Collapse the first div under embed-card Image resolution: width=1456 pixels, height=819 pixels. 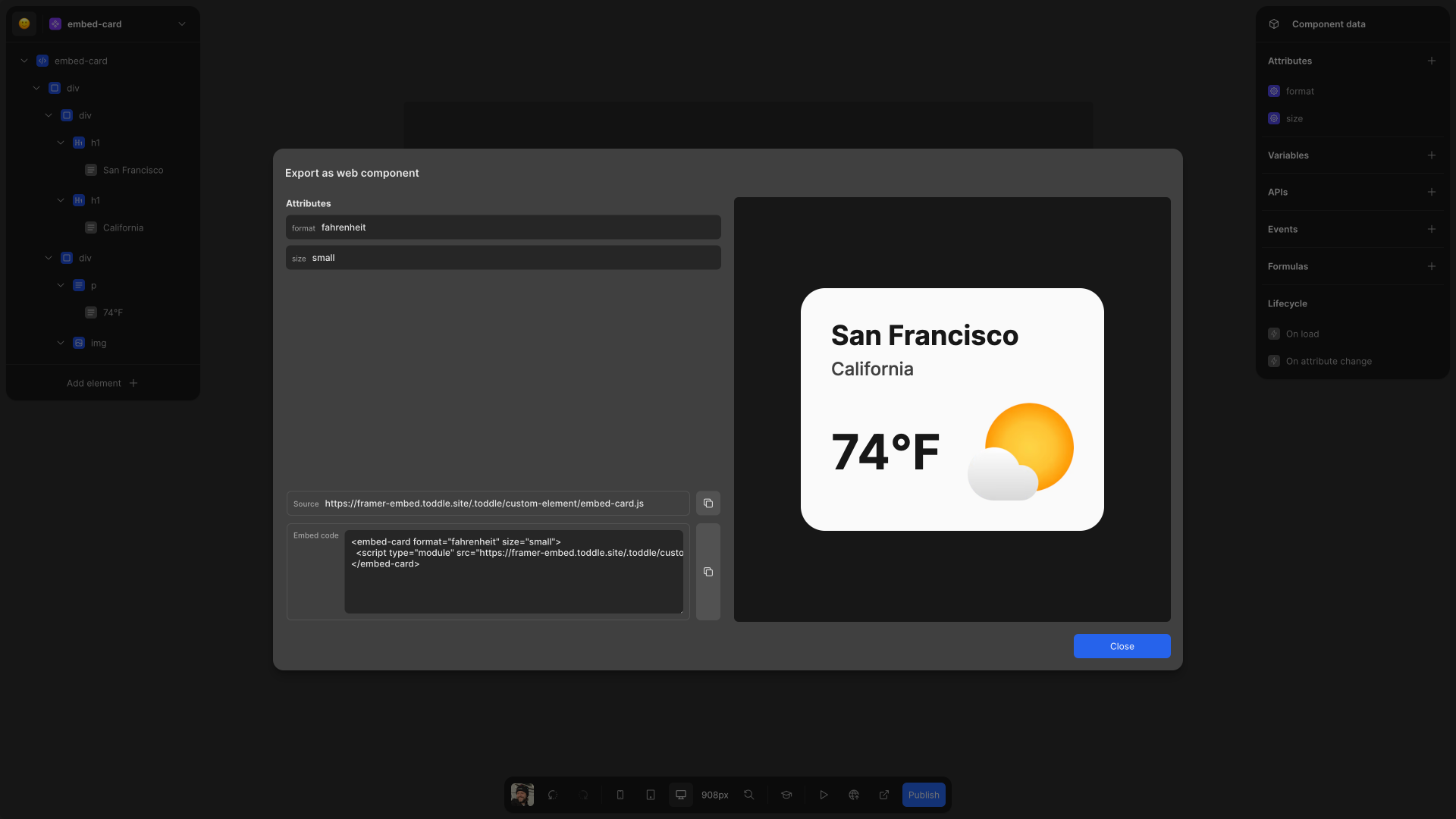tap(36, 88)
